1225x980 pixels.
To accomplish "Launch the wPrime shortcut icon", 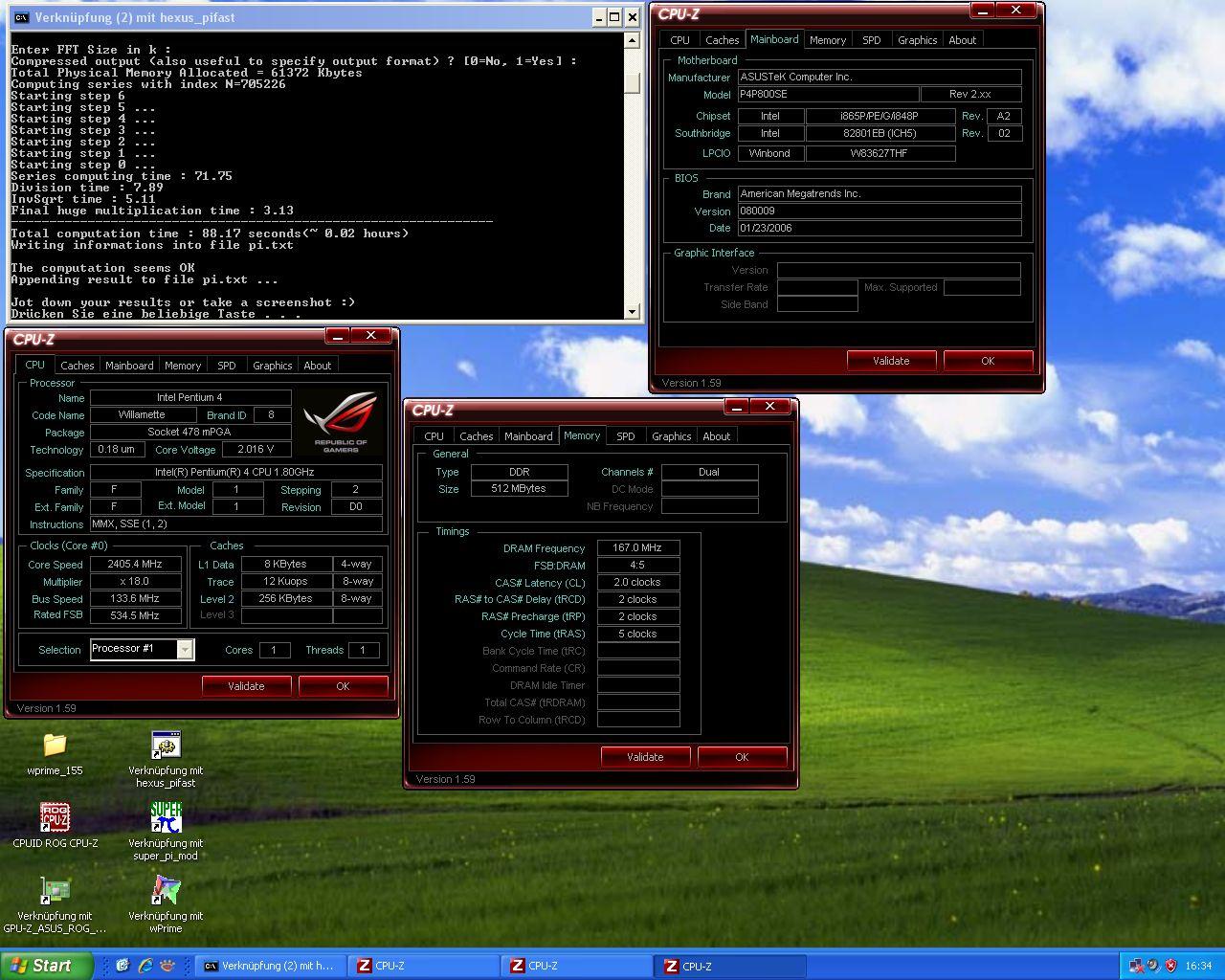I will click(166, 890).
